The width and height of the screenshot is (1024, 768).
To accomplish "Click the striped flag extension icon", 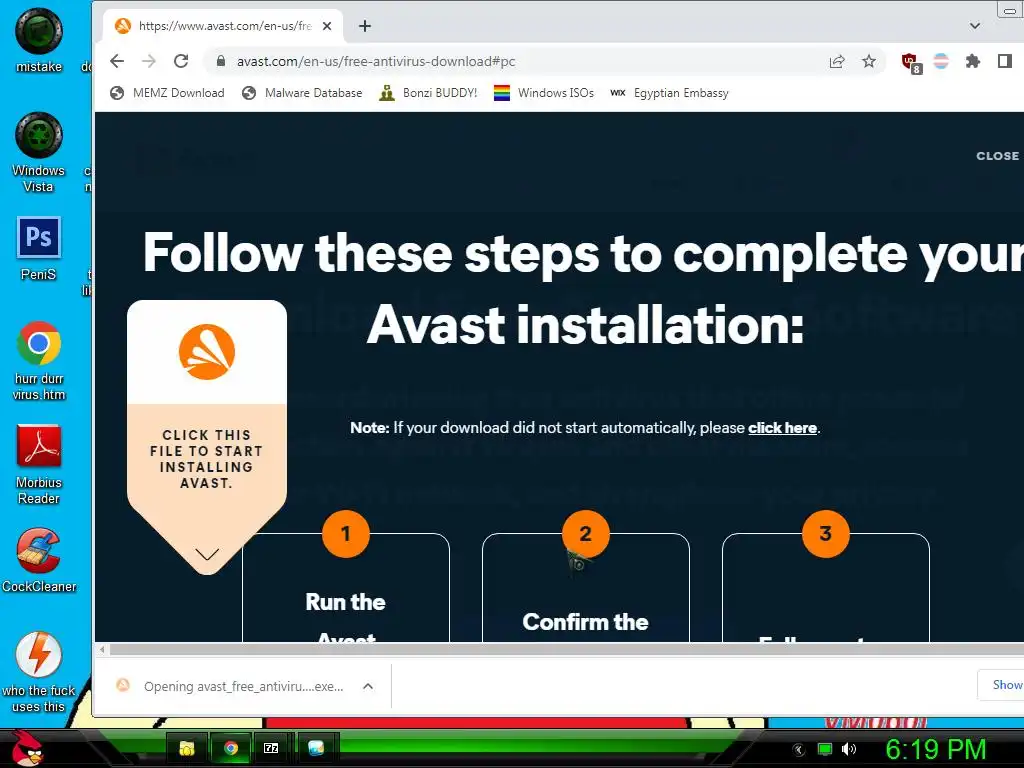I will 941,61.
